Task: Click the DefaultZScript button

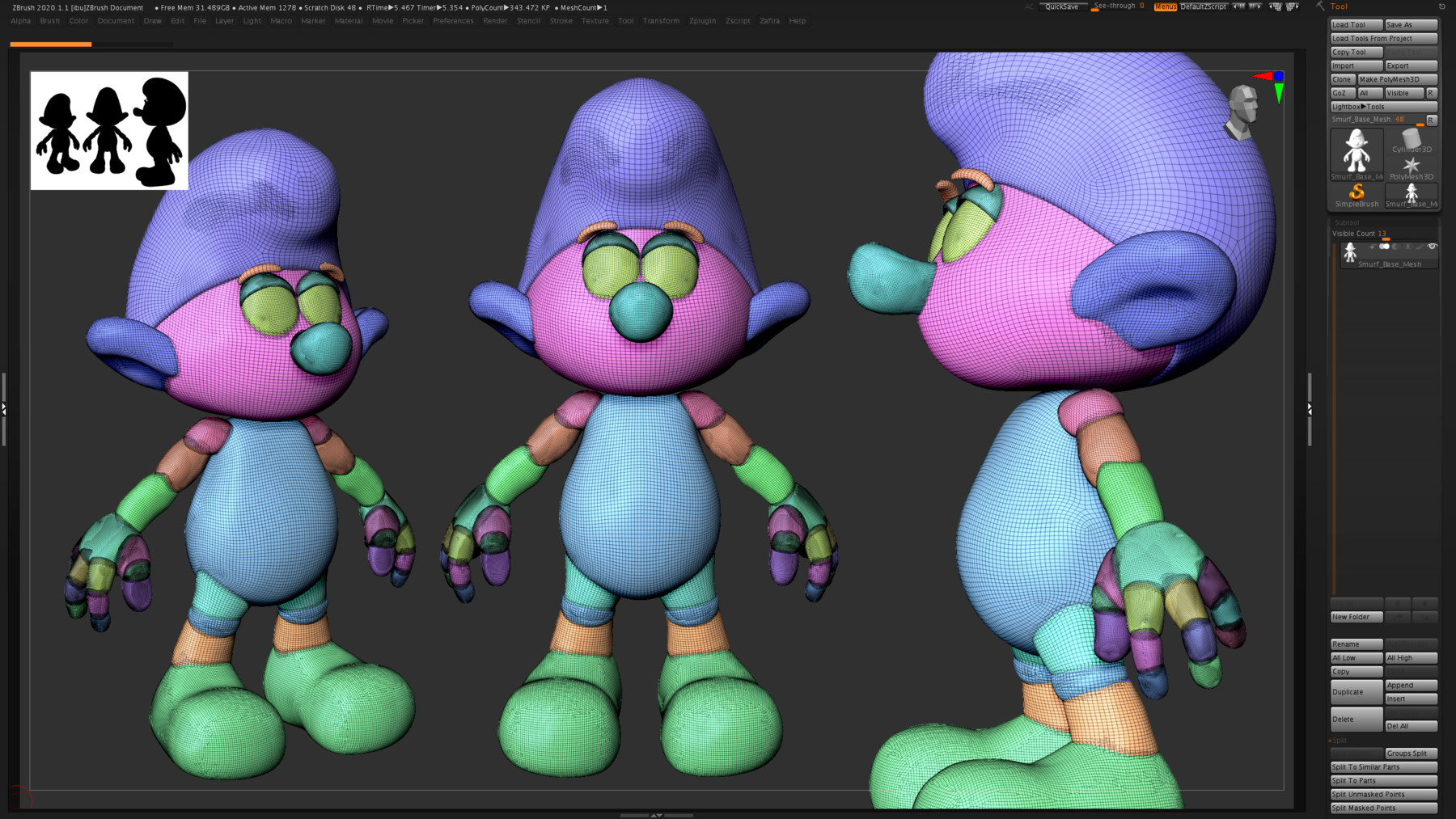Action: (1204, 6)
